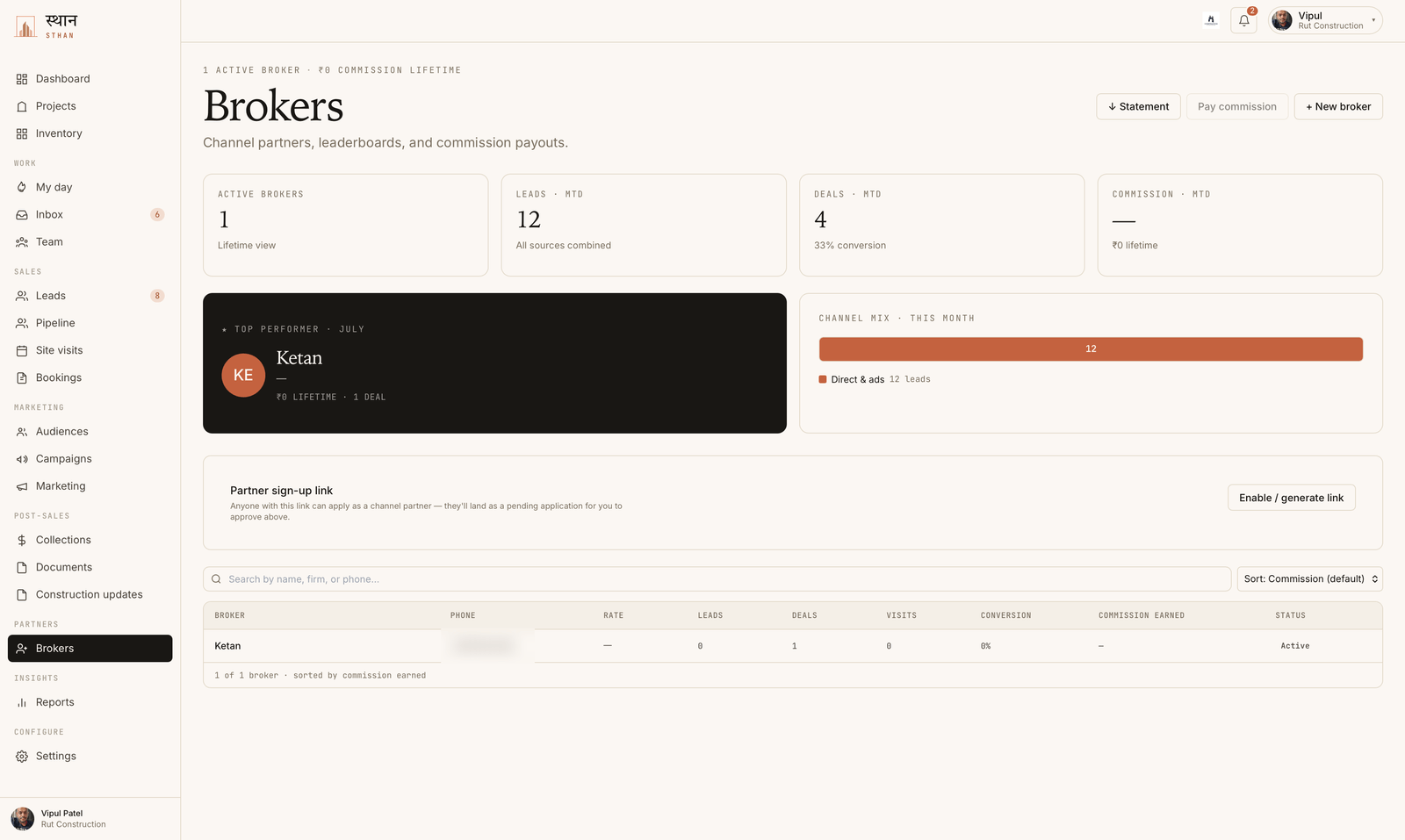Click the Team people icon
Screen dimensions: 1405x840
coord(22,241)
